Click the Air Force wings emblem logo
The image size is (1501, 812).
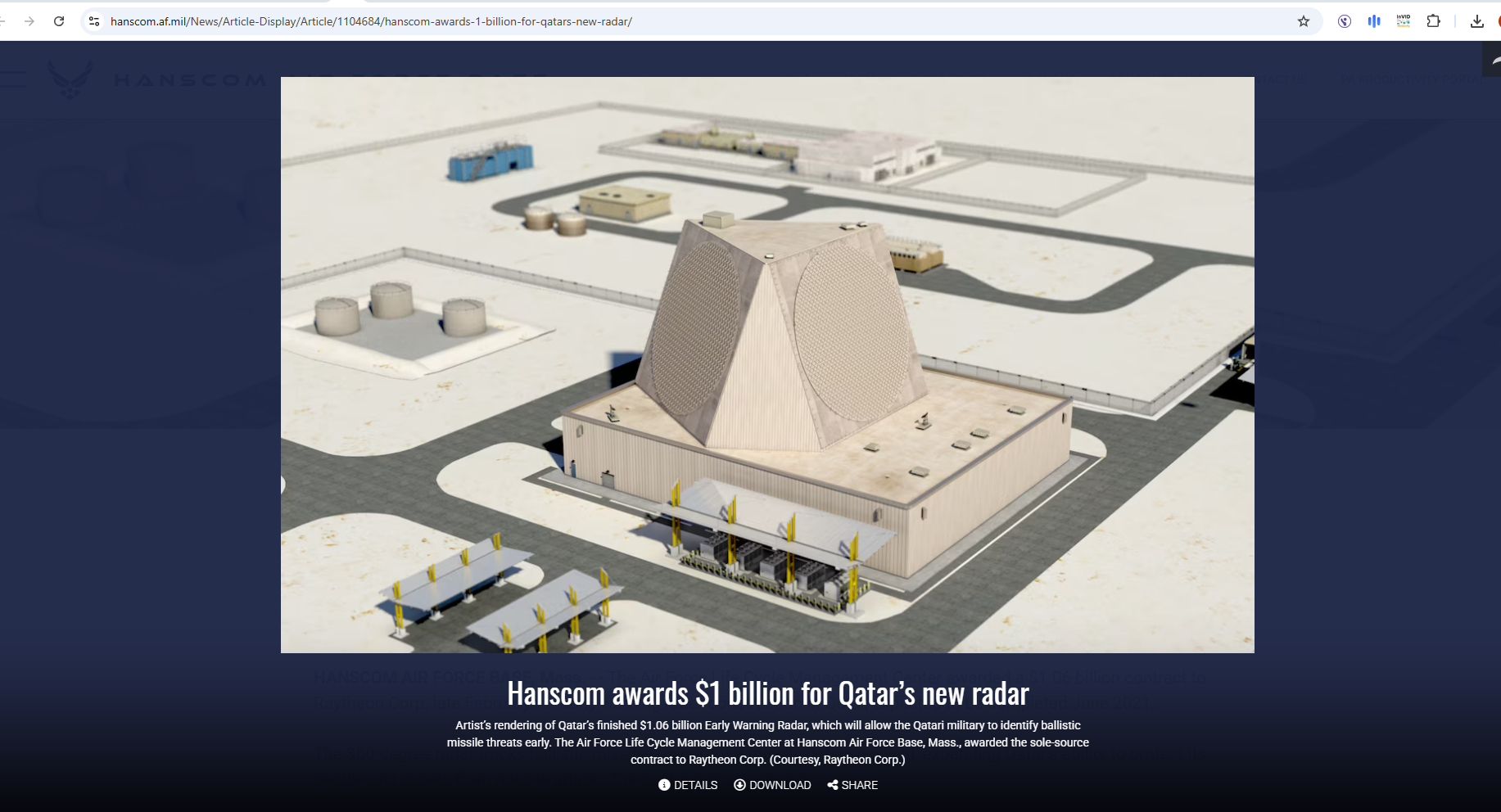[70, 79]
